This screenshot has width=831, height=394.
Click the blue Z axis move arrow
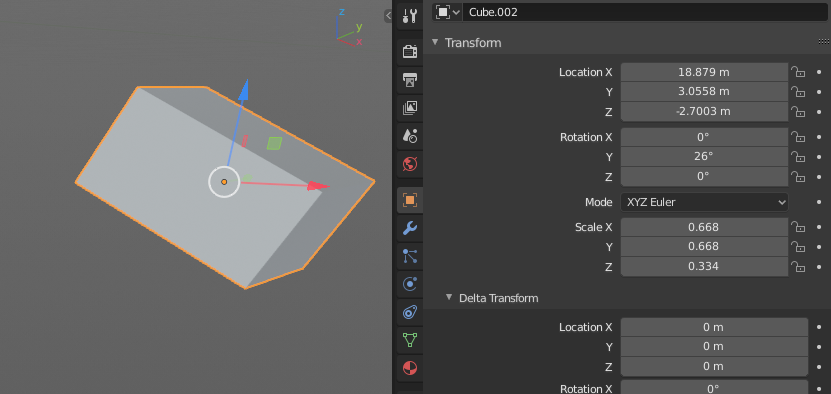[x=243, y=90]
